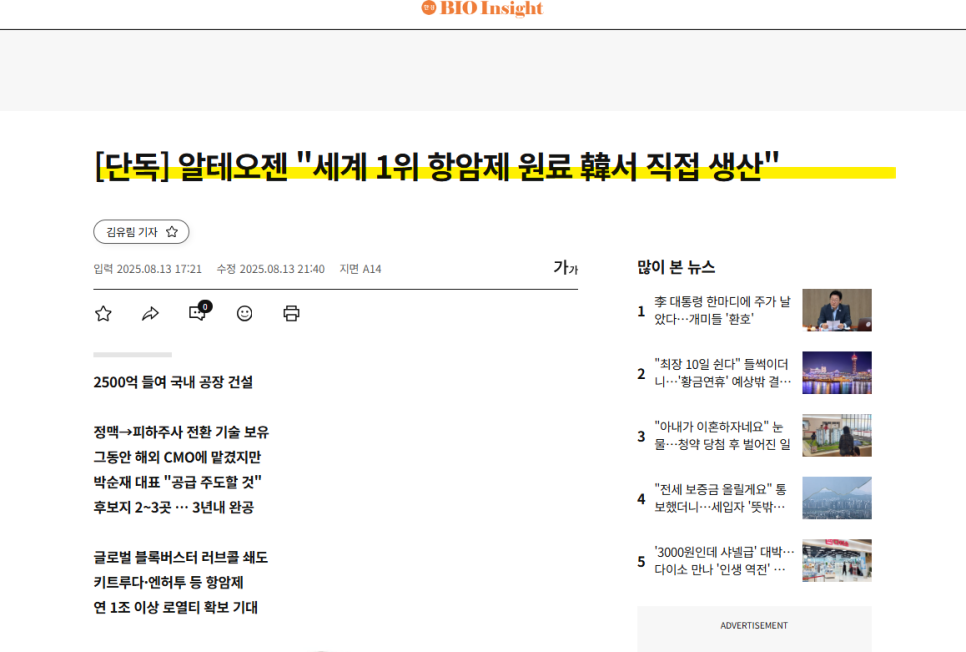Image resolution: width=966 pixels, height=652 pixels.
Task: Click the line '정맥→피하주사 전환 기술 보유'
Action: [x=181, y=432]
